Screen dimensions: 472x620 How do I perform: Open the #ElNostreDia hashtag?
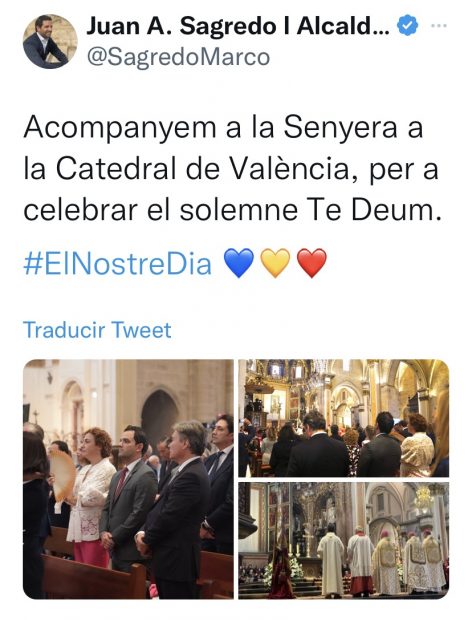pos(117,264)
